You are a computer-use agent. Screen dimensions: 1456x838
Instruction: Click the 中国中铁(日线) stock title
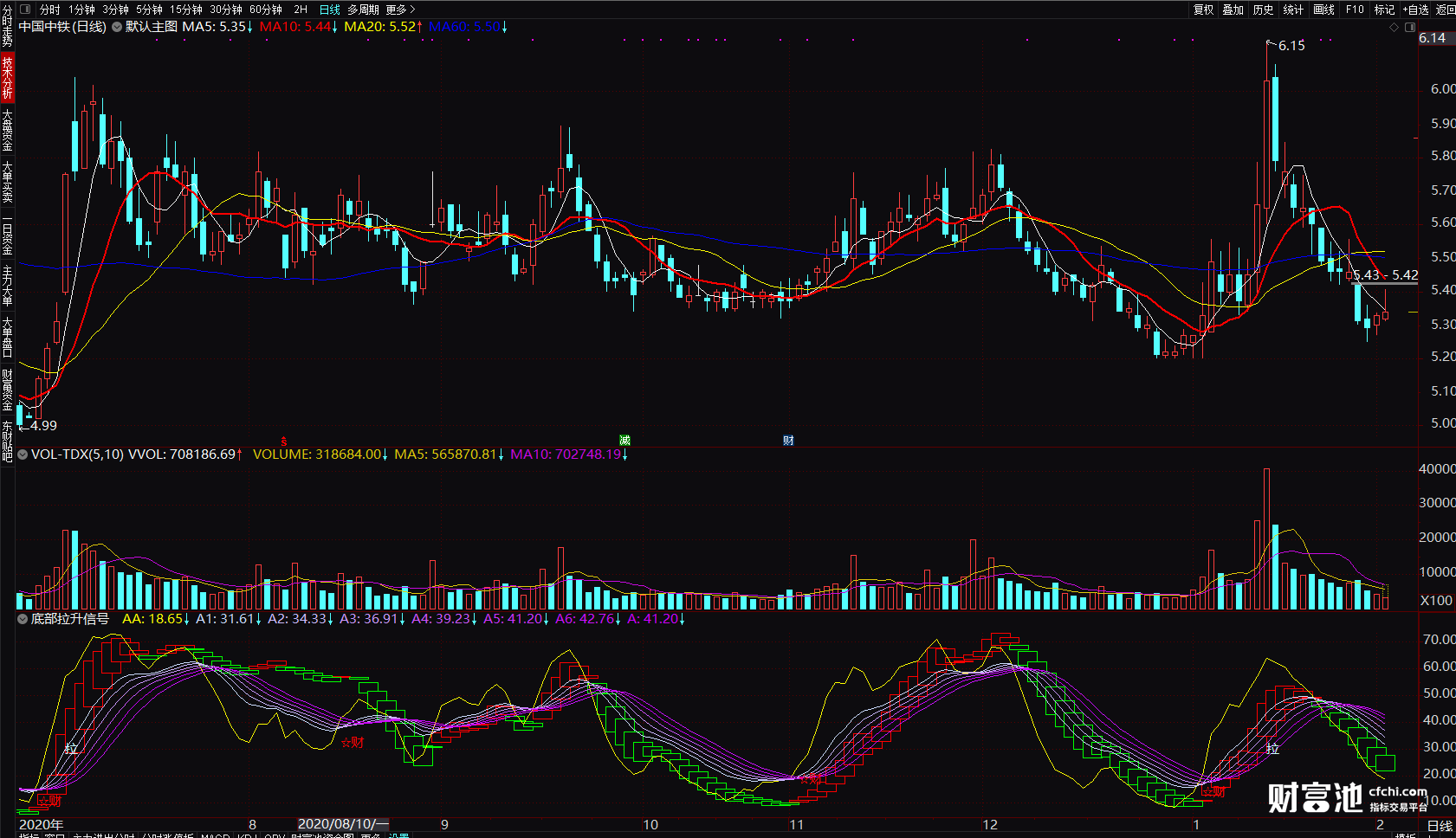[x=62, y=27]
